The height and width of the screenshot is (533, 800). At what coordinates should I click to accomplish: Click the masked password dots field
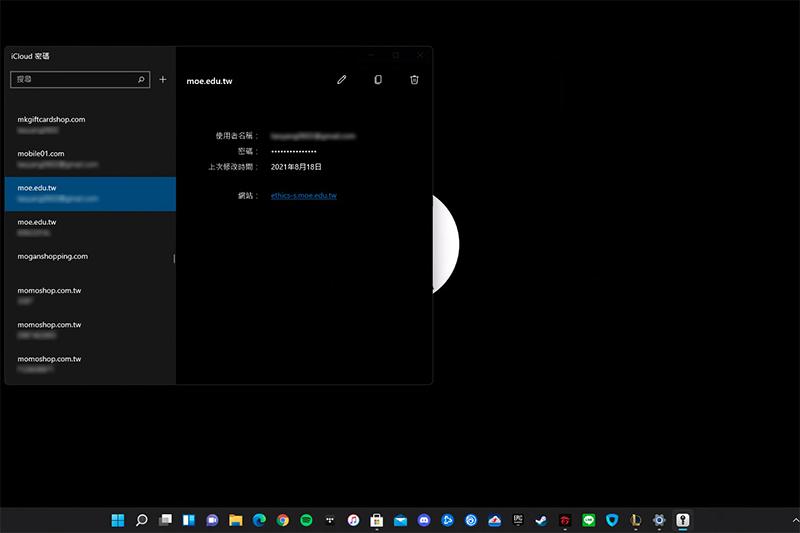point(294,151)
